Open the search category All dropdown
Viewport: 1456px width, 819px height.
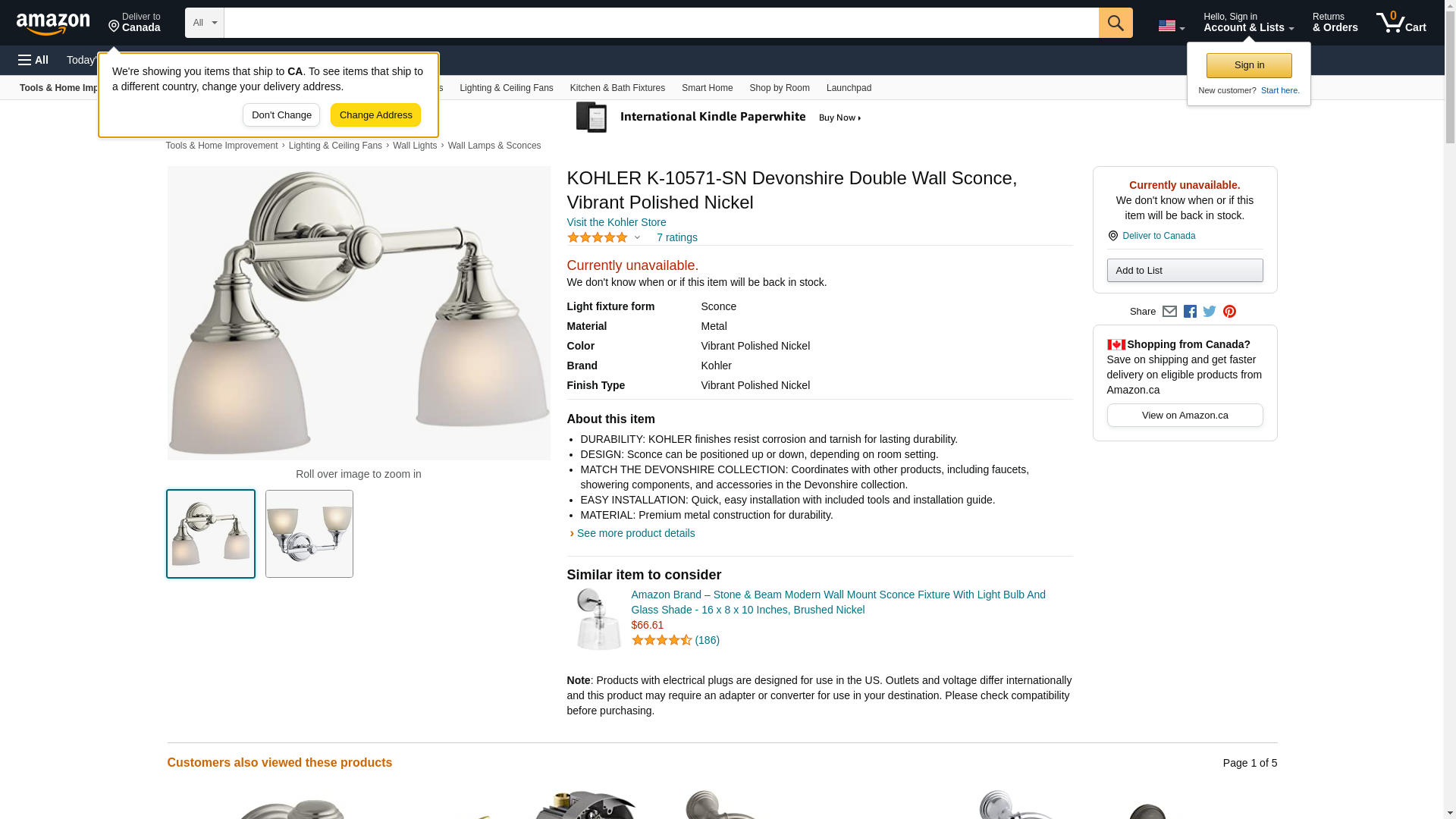coord(204,23)
